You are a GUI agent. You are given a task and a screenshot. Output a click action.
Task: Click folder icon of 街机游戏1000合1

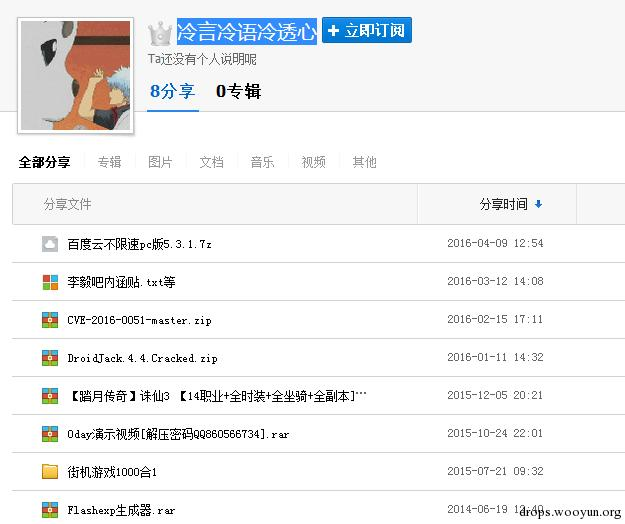pos(50,472)
